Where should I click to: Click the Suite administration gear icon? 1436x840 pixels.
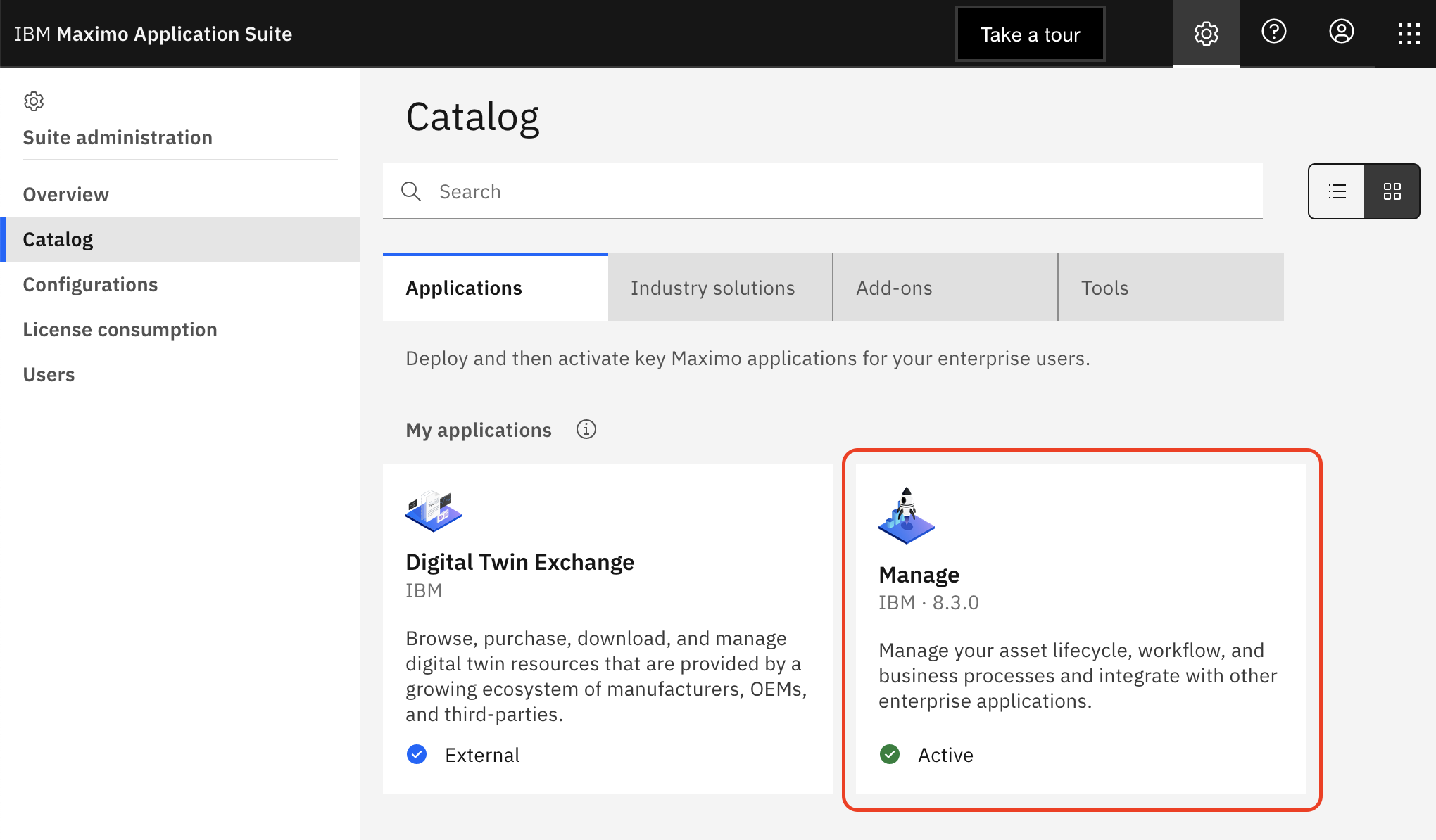point(34,101)
